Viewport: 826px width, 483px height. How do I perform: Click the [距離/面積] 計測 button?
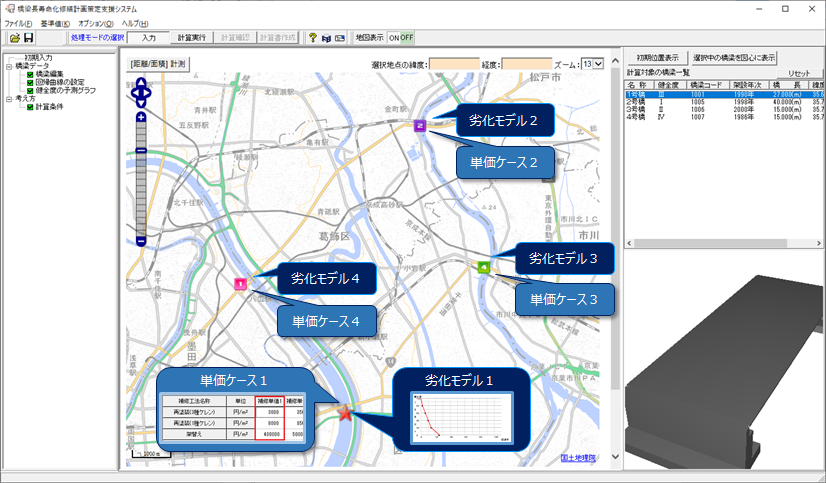(158, 63)
